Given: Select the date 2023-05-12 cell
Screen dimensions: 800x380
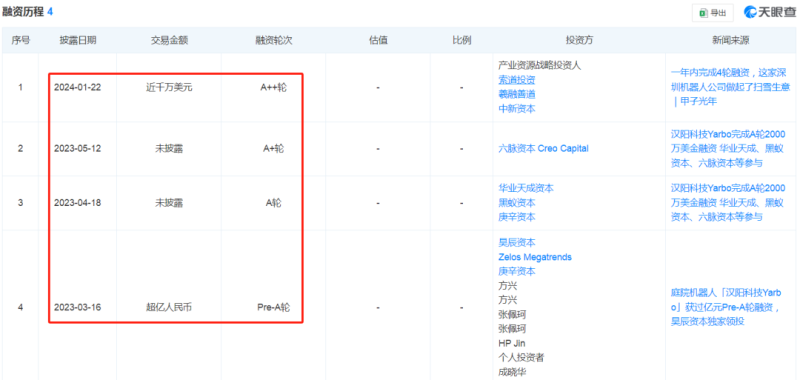Looking at the screenshot, I should pos(78,148).
